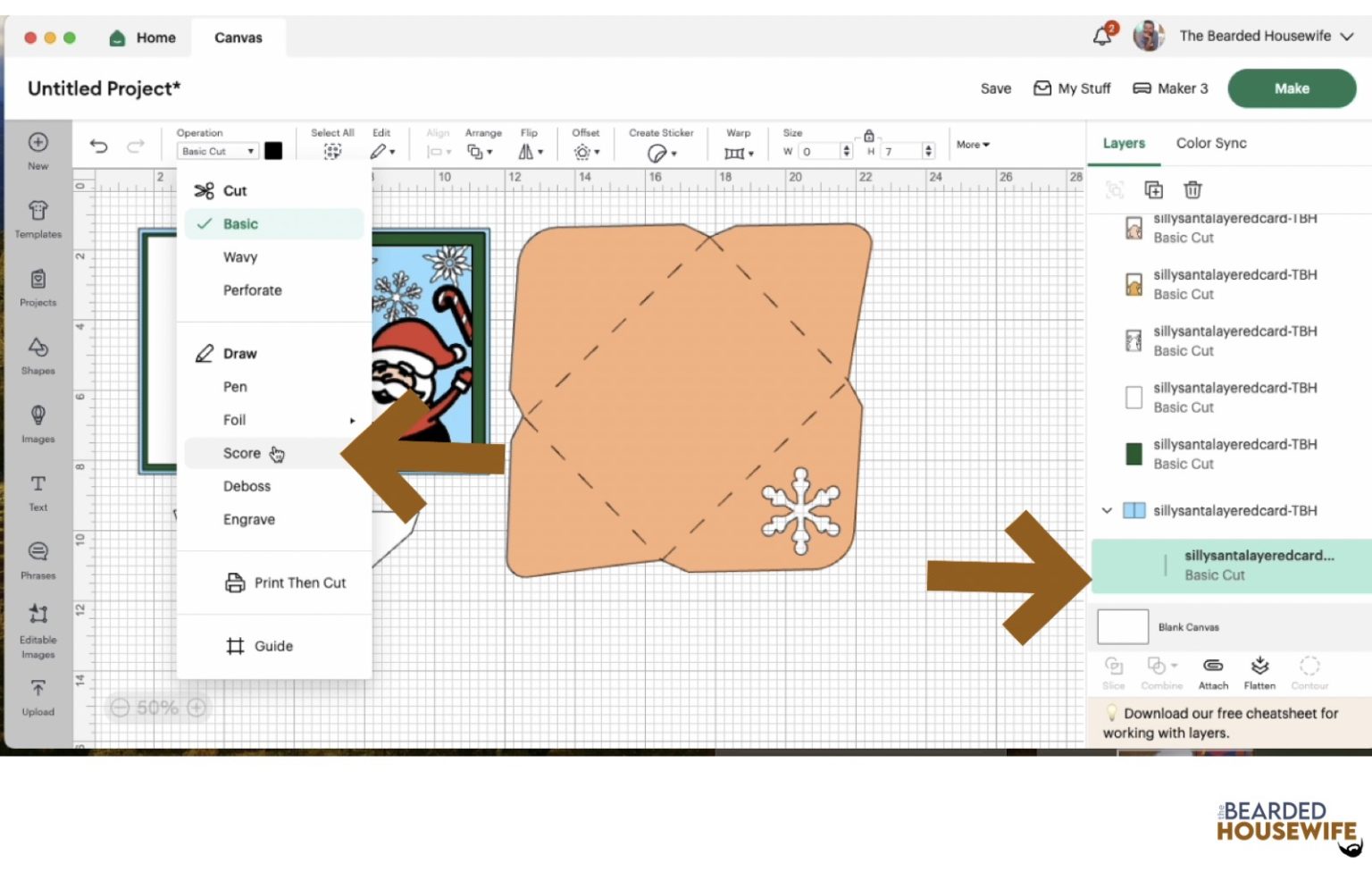Click the Upload icon in sidebar
Screen dimensions: 1372x872
pyautogui.click(x=38, y=689)
